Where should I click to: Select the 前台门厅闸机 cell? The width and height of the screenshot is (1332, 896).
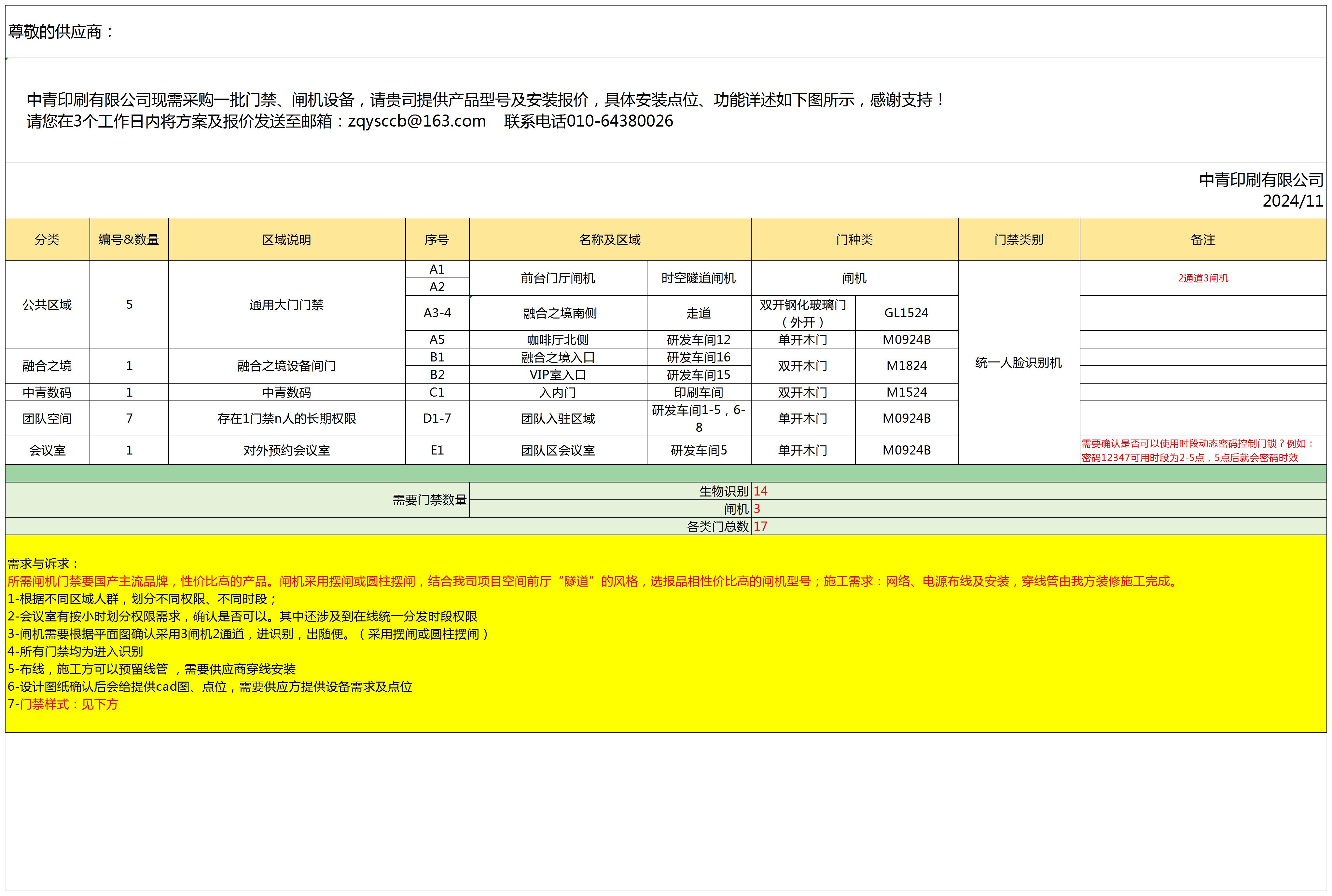tap(558, 278)
